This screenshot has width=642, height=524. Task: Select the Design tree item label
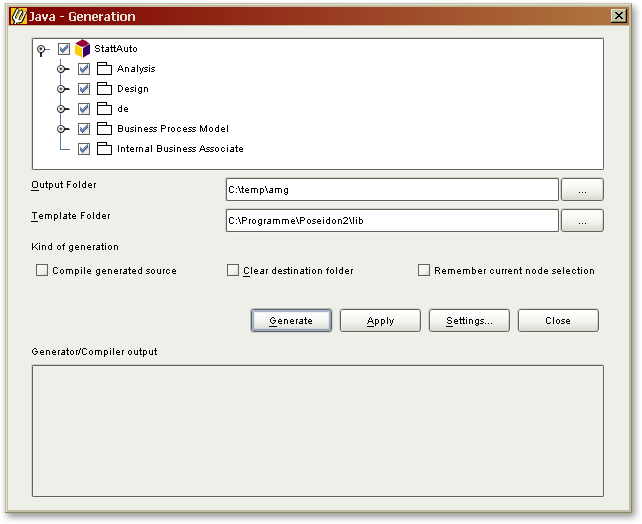pyautogui.click(x=132, y=89)
